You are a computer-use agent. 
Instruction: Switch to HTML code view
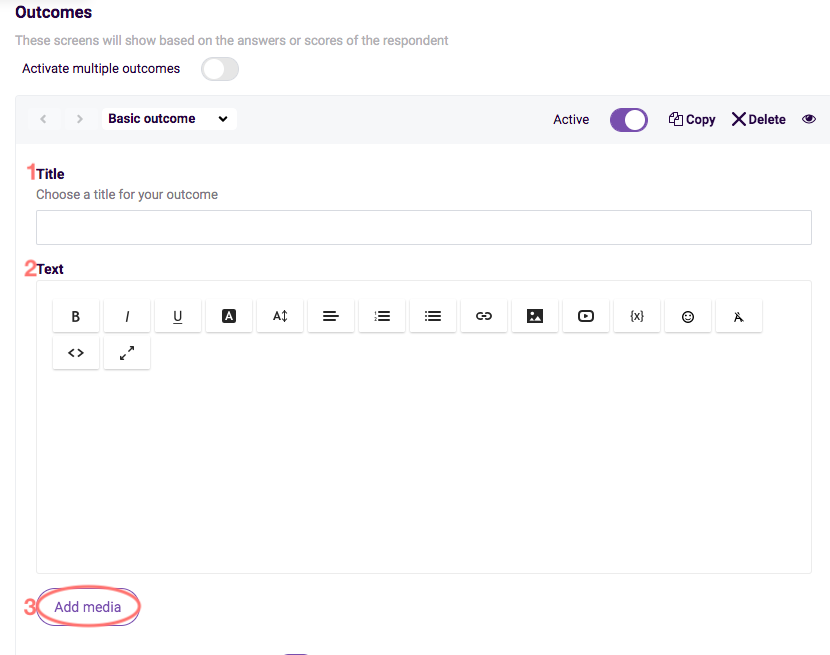[76, 352]
